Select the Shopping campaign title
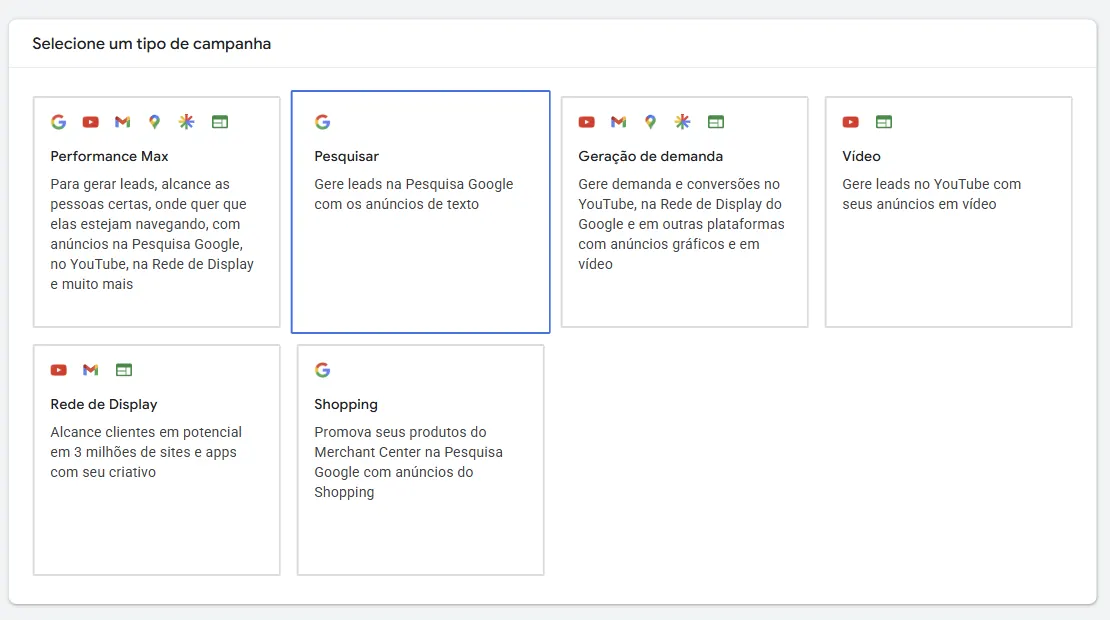 345,404
